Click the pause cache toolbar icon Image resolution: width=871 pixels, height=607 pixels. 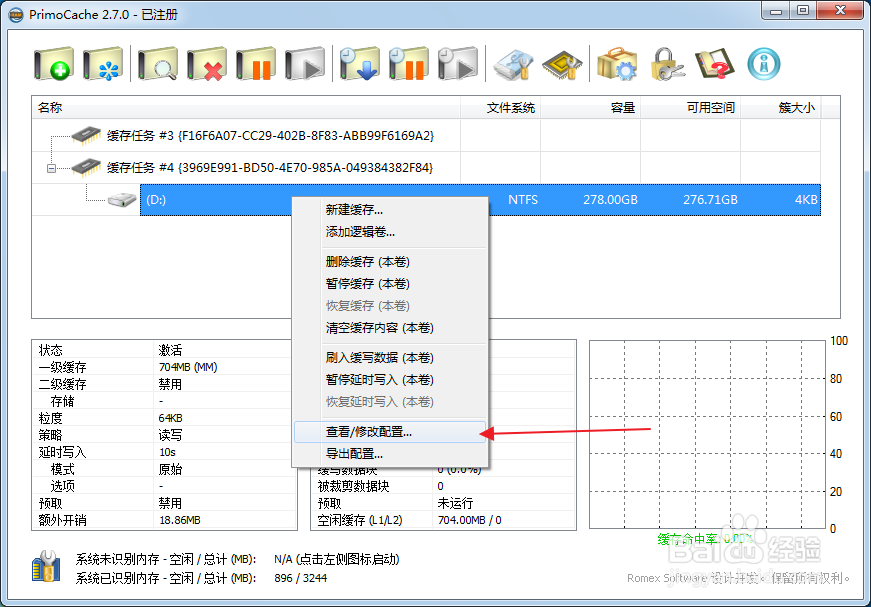pos(256,64)
